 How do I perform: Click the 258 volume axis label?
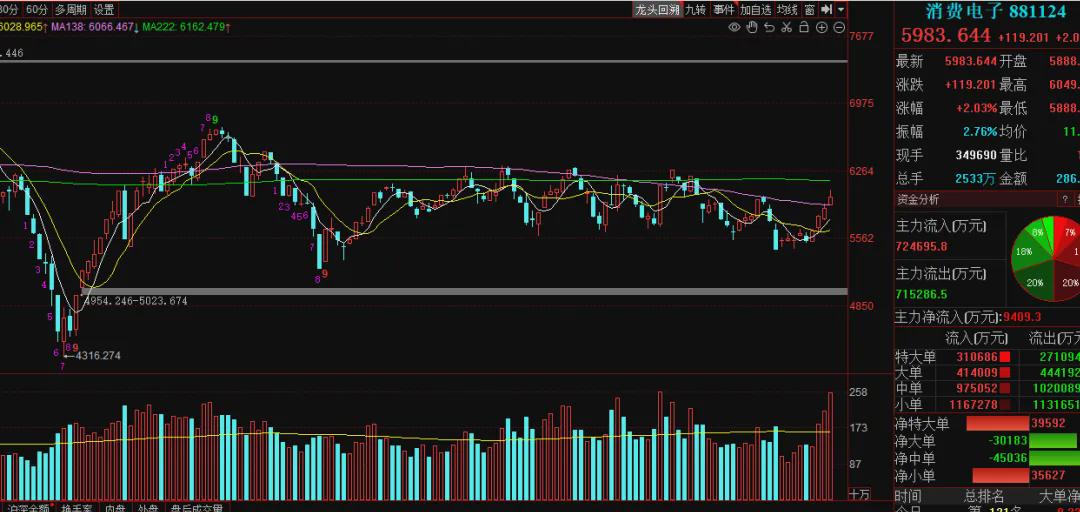(859, 392)
